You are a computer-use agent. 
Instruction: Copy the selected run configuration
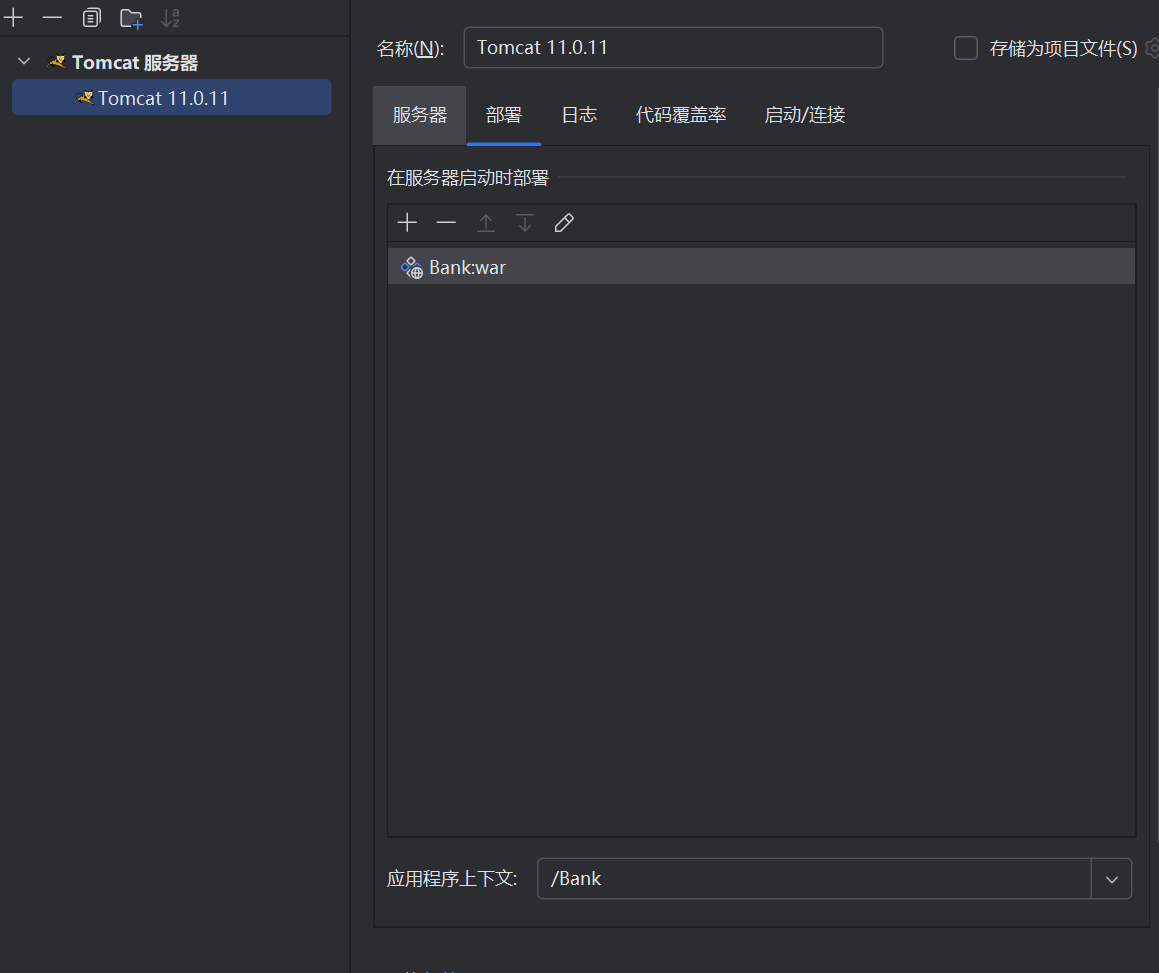click(92, 18)
